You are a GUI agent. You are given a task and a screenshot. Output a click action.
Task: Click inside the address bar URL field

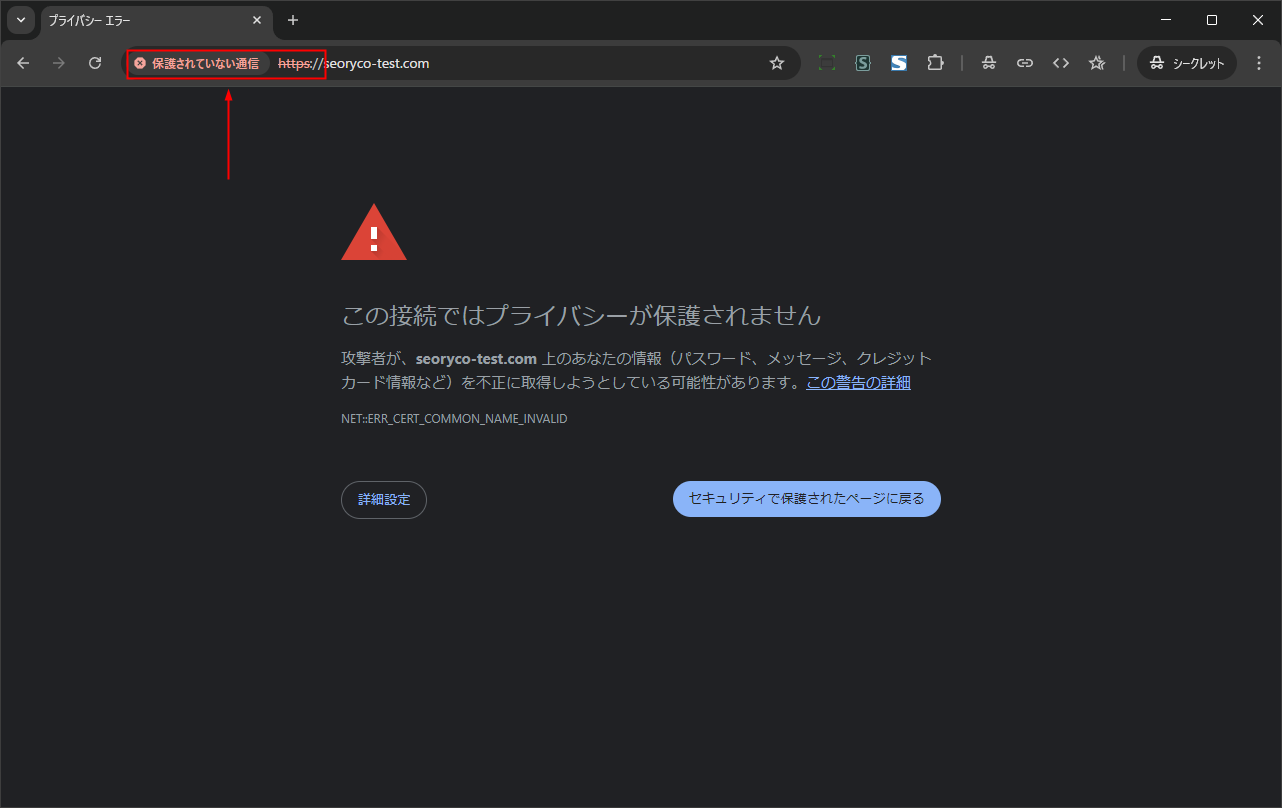[500, 62]
